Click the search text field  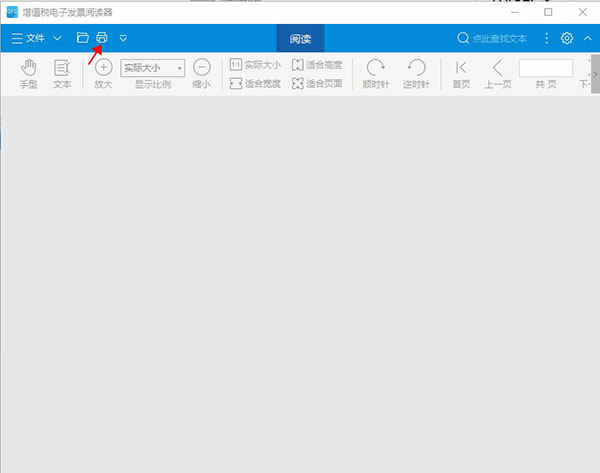click(x=499, y=38)
